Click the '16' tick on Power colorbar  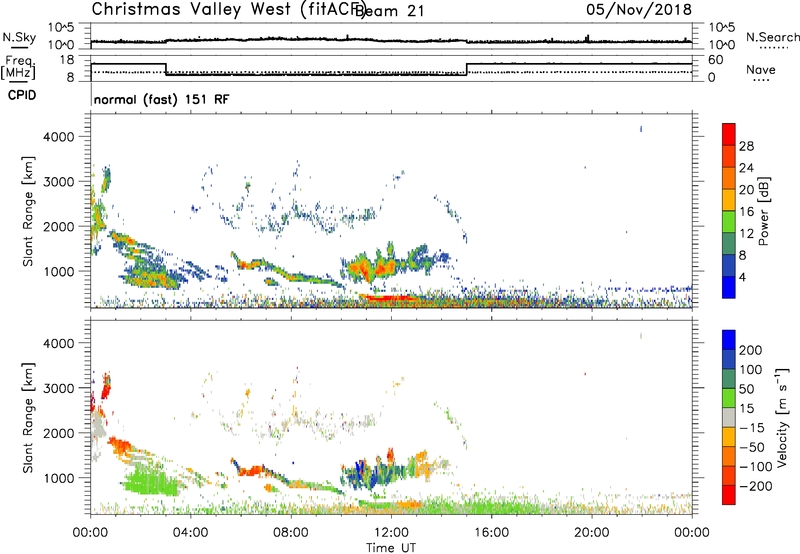746,212
